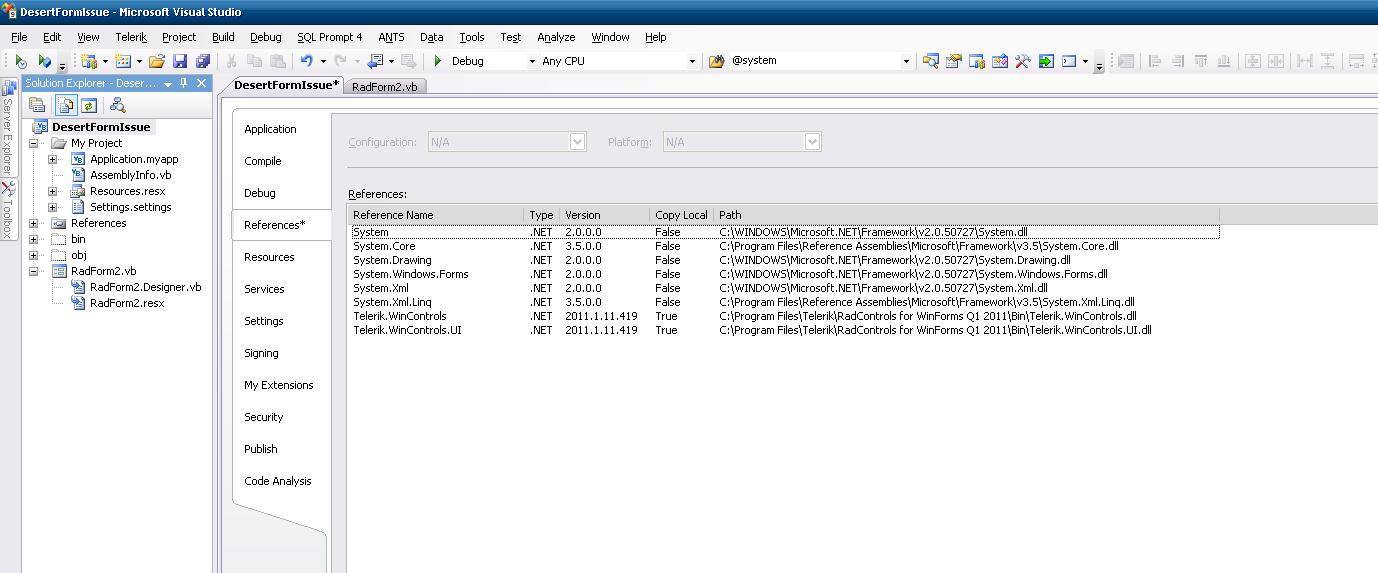The width and height of the screenshot is (1378, 573).
Task: Click the Undo arrow icon
Action: 307,61
